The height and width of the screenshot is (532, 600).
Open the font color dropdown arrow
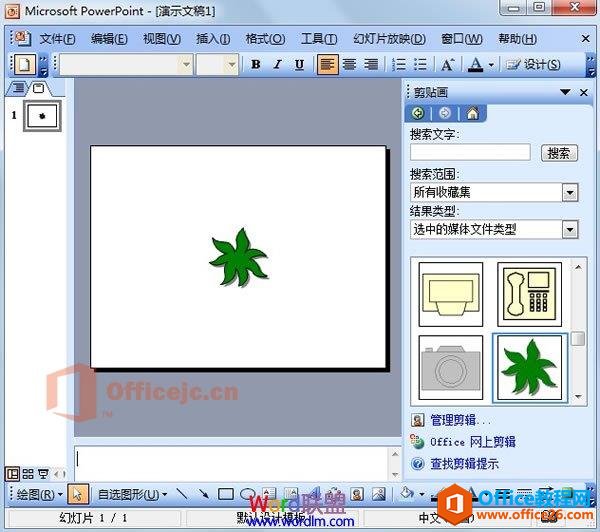click(491, 65)
